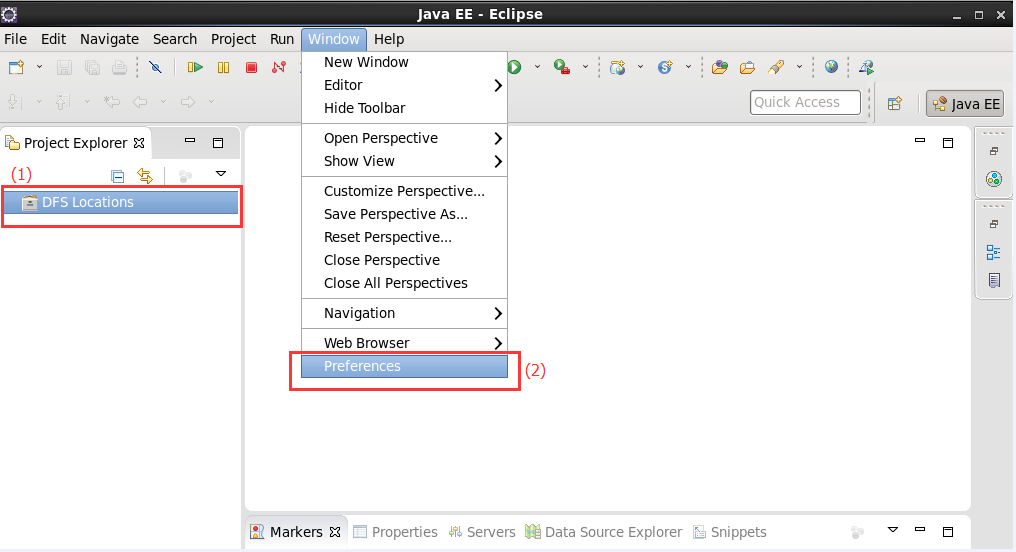The image size is (1016, 552).
Task: Maximize the Project Explorer view
Action: click(x=218, y=143)
